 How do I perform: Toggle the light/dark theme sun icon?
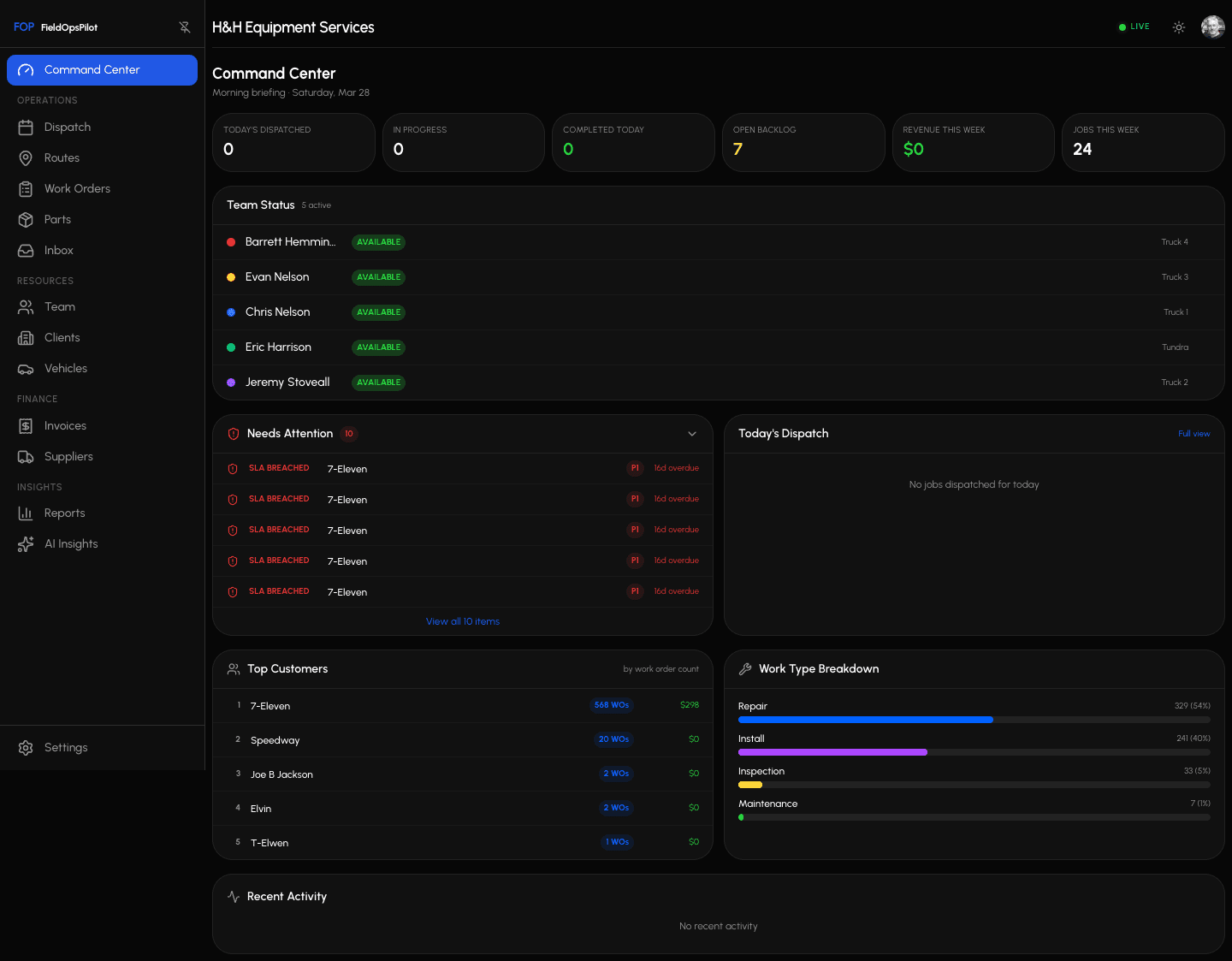point(1178,27)
